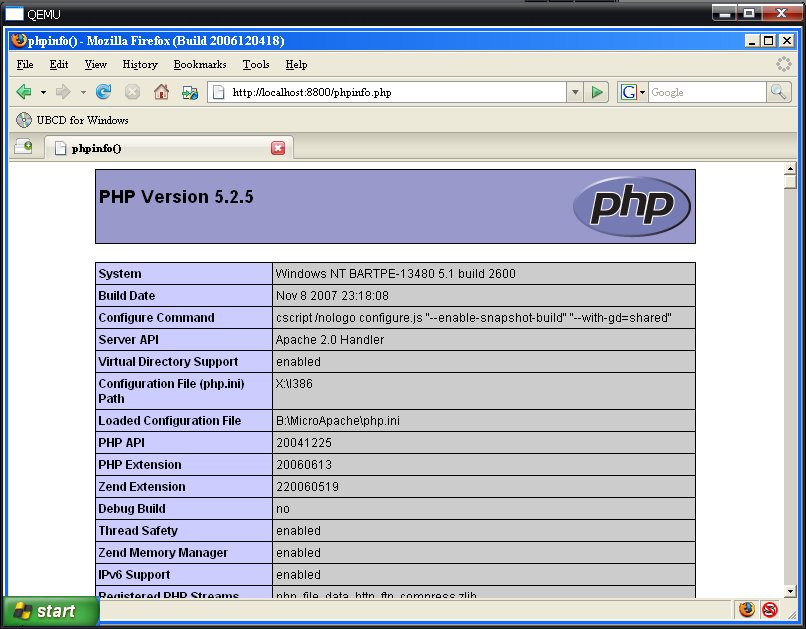Click the QEMU title bar icon
Viewport: 806px width, 629px height.
(14, 14)
